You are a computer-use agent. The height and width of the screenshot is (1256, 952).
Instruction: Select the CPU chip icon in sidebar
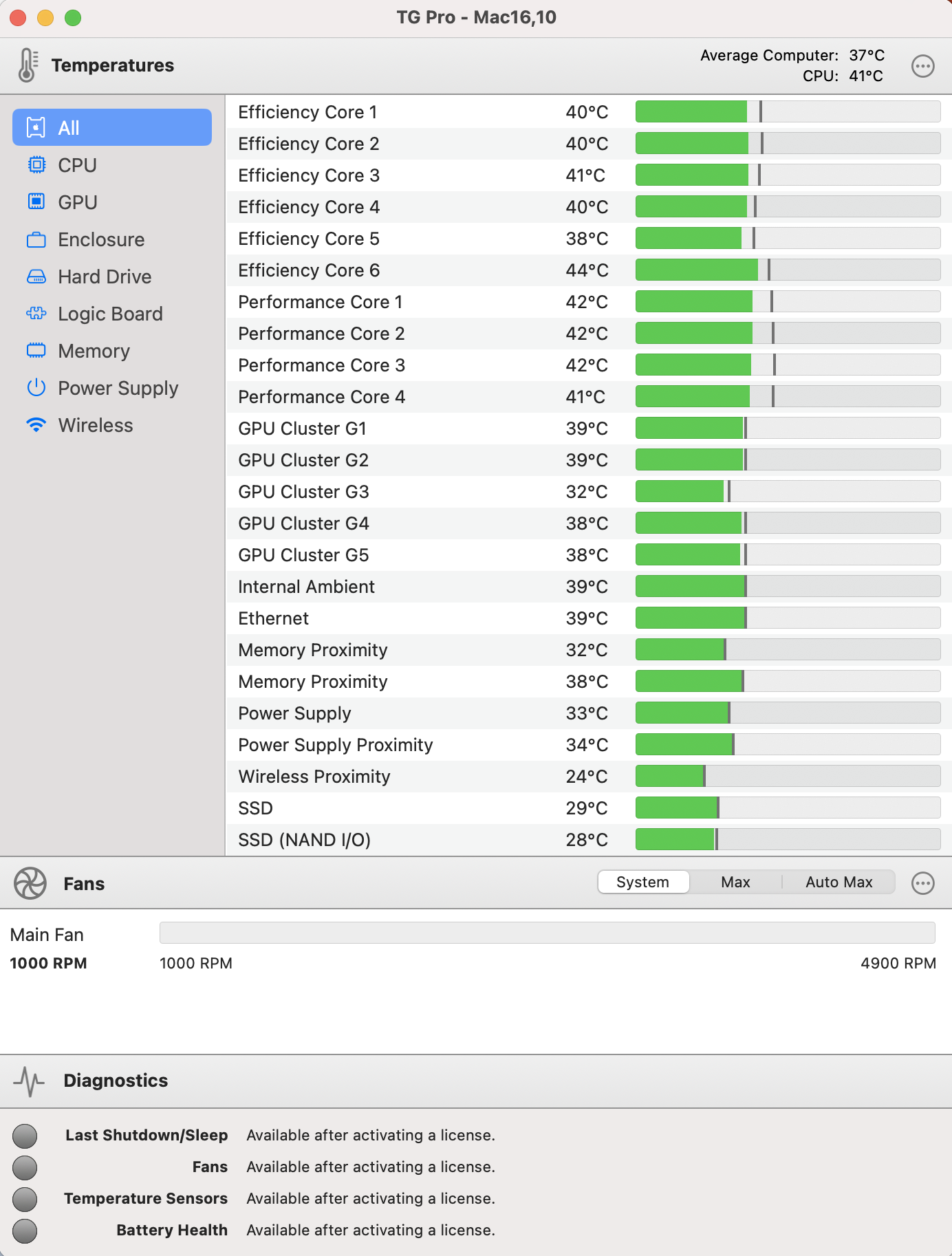point(36,165)
